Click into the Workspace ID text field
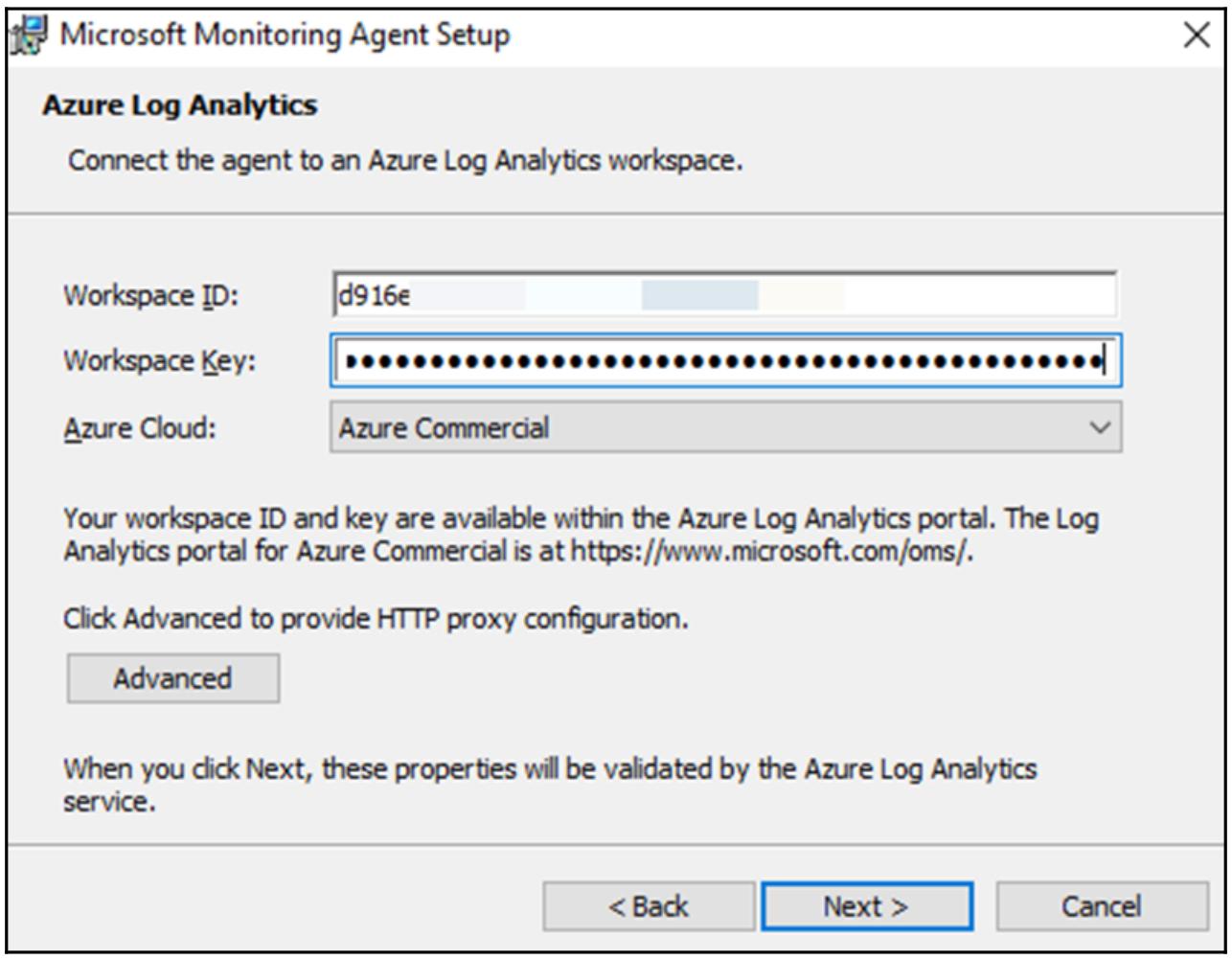 (723, 295)
